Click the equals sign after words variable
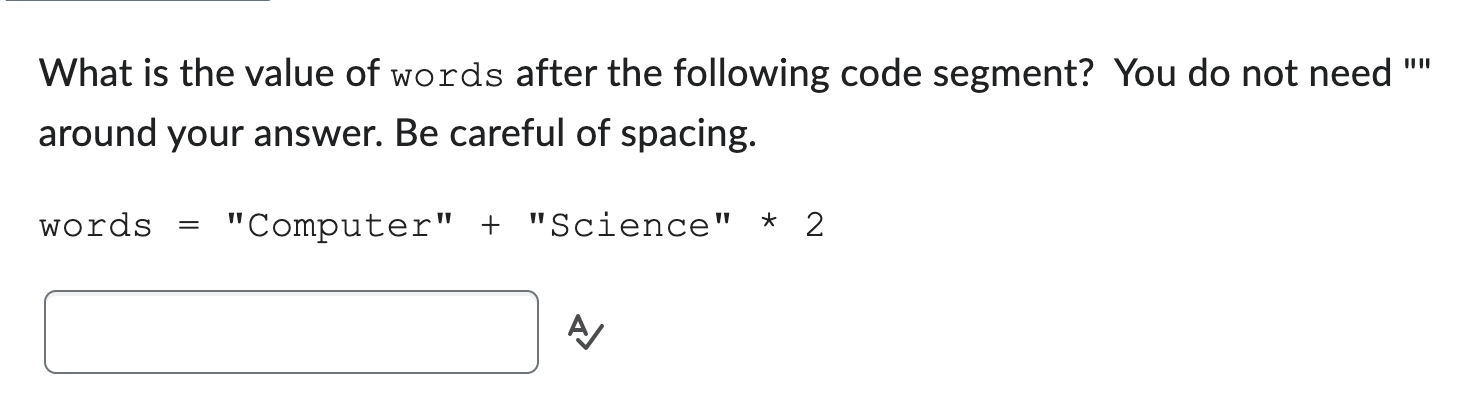This screenshot has height=412, width=1458. click(x=189, y=227)
